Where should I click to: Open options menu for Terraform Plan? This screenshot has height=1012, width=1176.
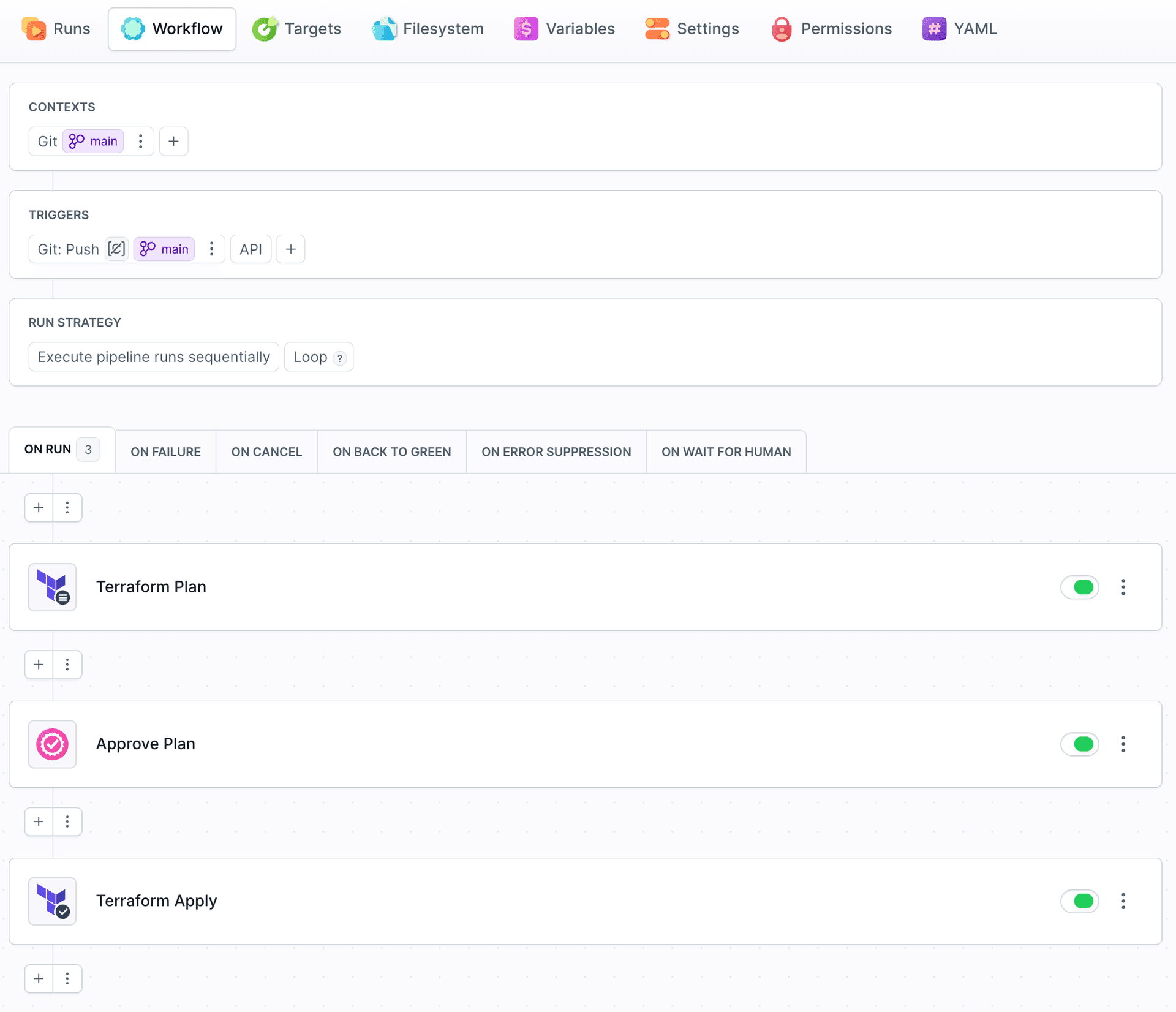[x=1123, y=587]
